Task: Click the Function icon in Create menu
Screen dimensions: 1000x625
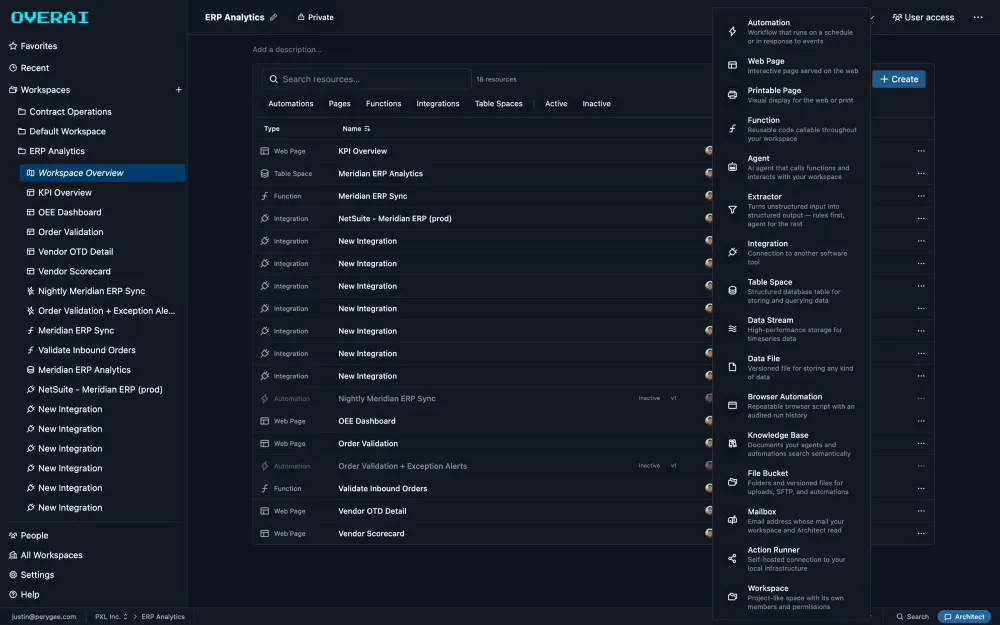Action: pos(732,128)
